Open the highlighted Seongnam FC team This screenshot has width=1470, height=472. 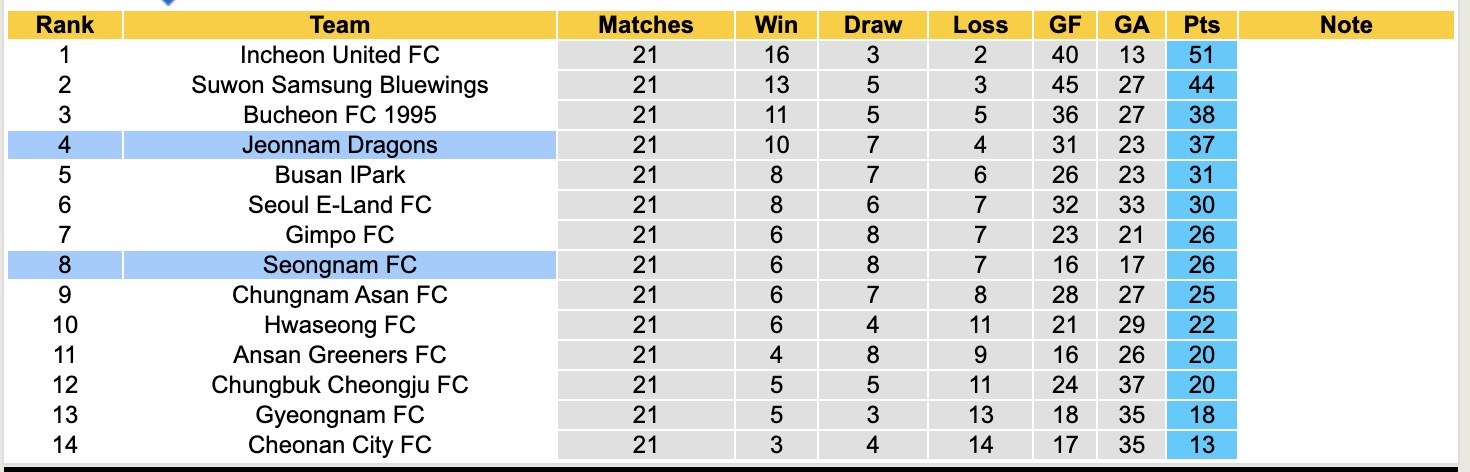[x=340, y=265]
